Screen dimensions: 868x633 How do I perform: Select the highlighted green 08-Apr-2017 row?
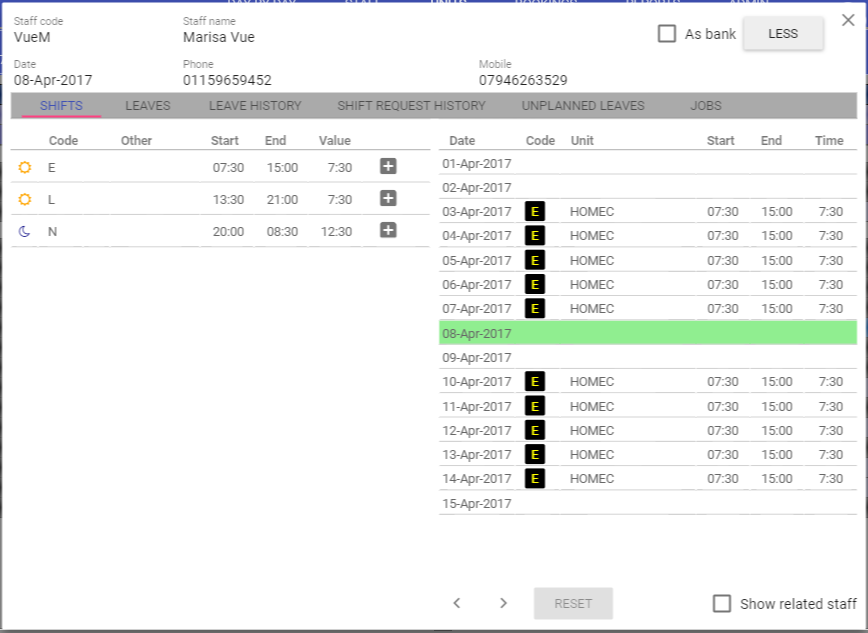click(647, 333)
